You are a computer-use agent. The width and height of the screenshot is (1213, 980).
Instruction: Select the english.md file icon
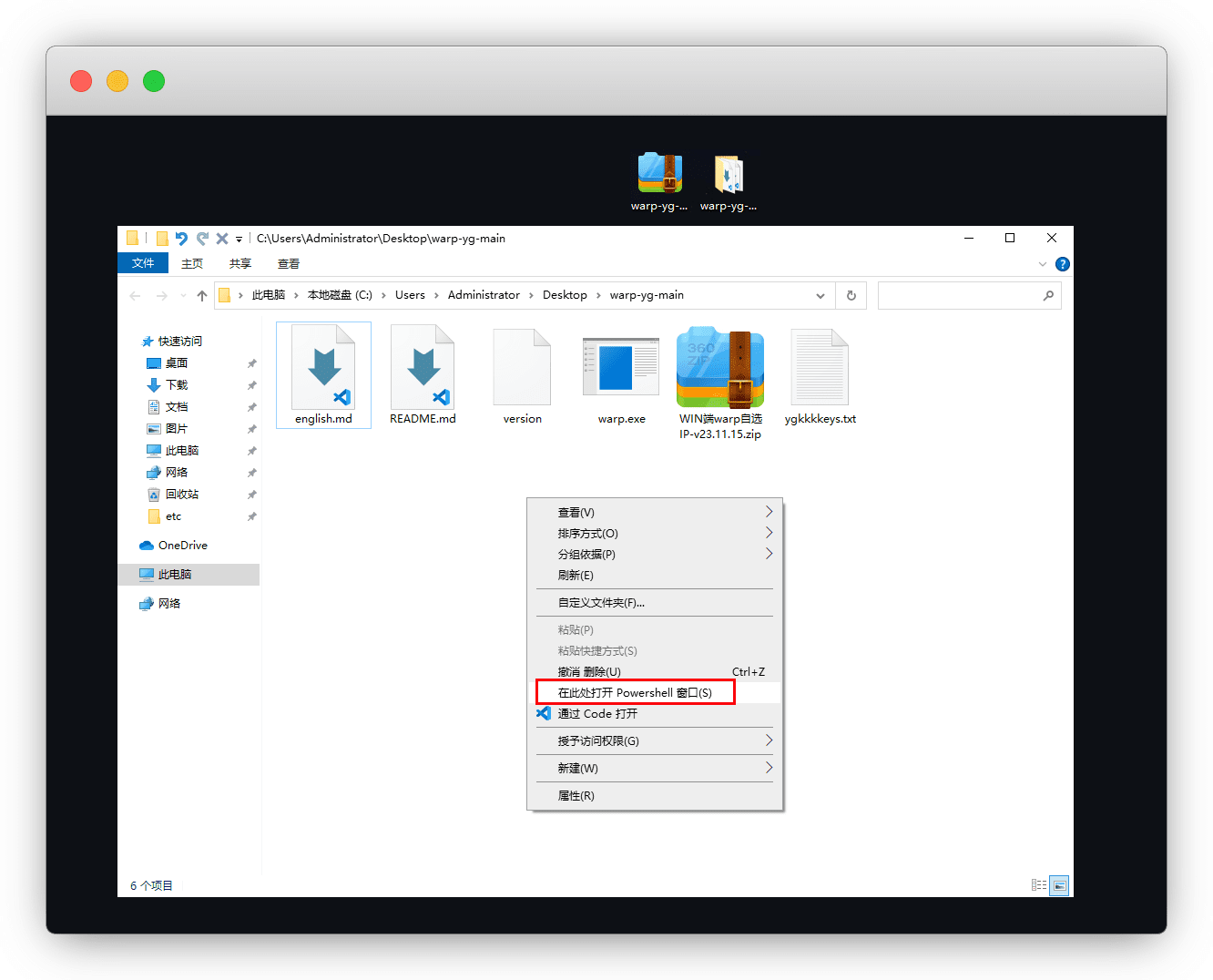[323, 368]
